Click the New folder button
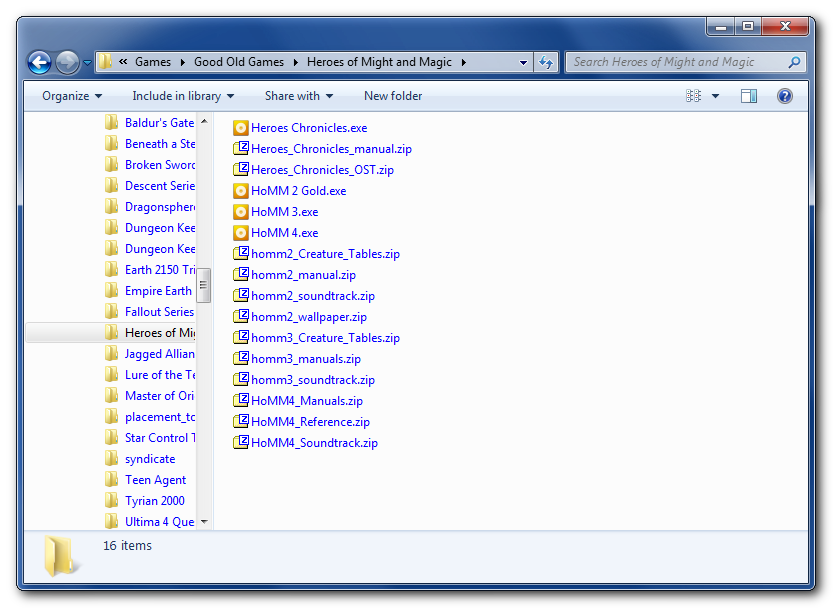Screen dimensions: 833x608 point(393,96)
